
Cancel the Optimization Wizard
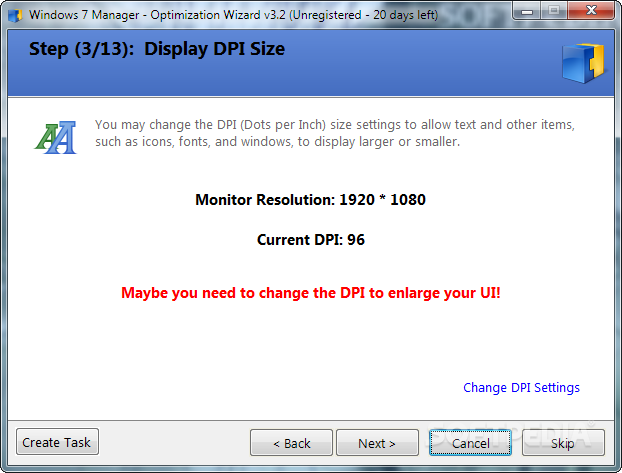click(470, 442)
